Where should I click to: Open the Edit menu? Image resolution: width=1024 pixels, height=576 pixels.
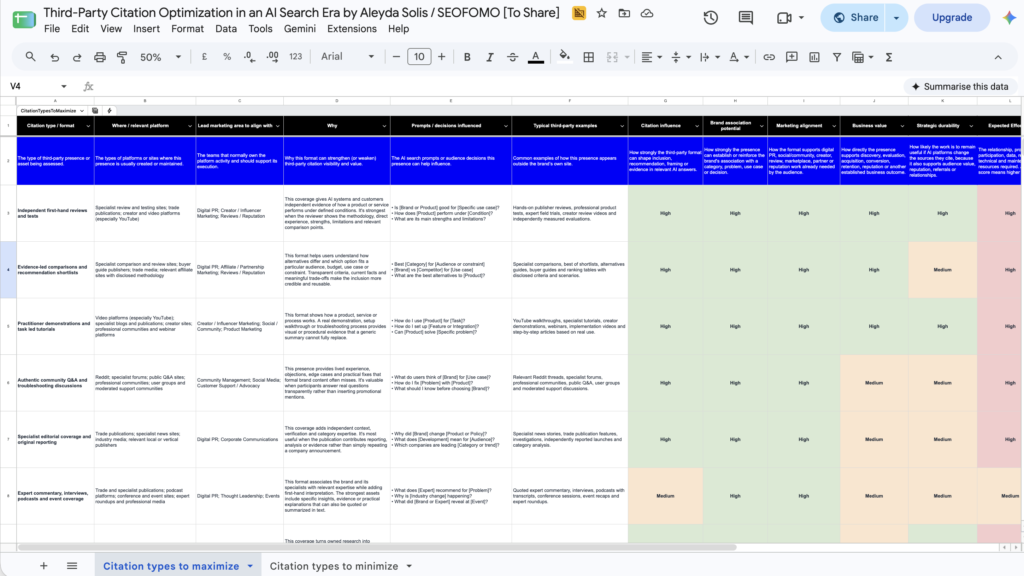[80, 29]
